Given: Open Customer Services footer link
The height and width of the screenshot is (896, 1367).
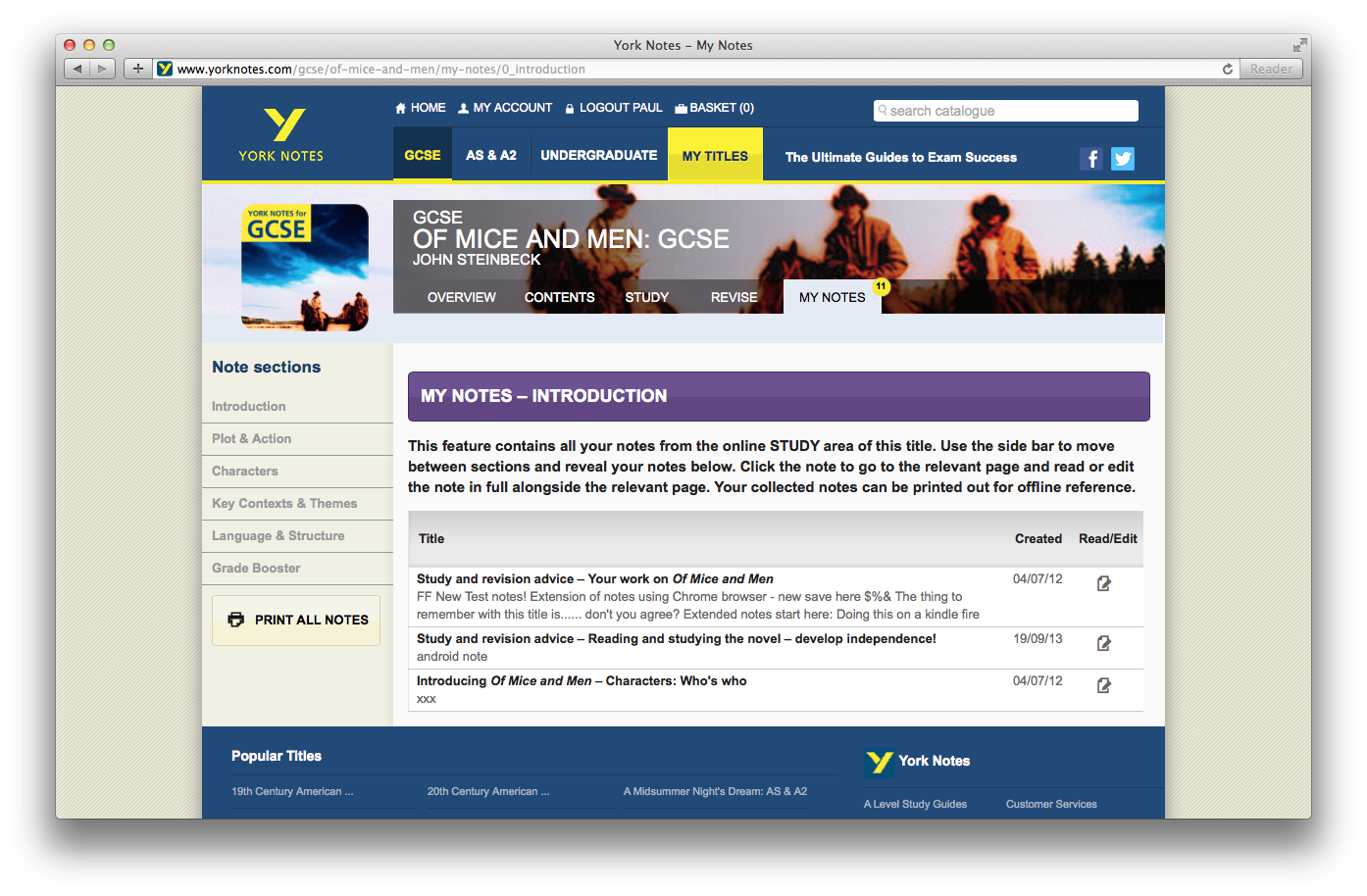Looking at the screenshot, I should [x=1051, y=805].
